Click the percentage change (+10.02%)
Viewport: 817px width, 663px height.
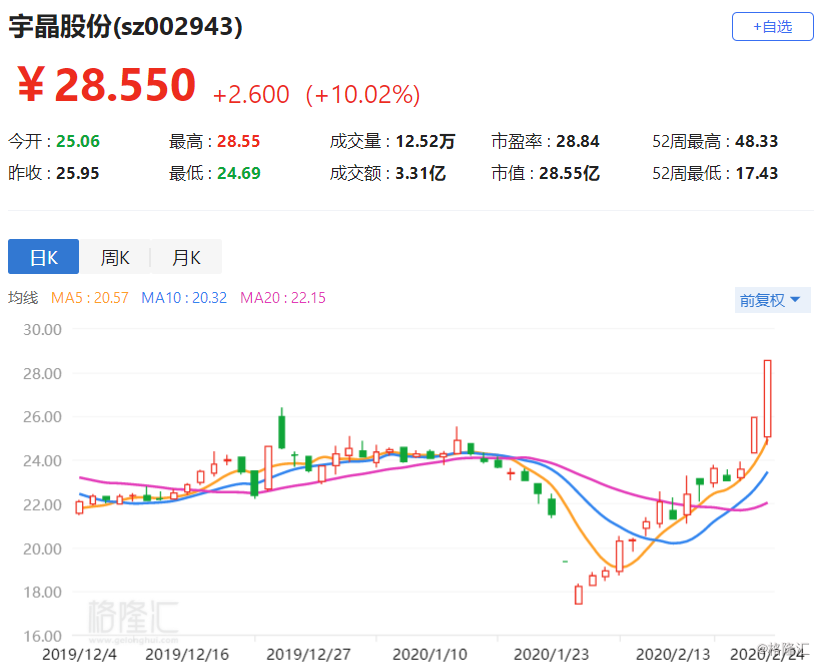click(363, 95)
